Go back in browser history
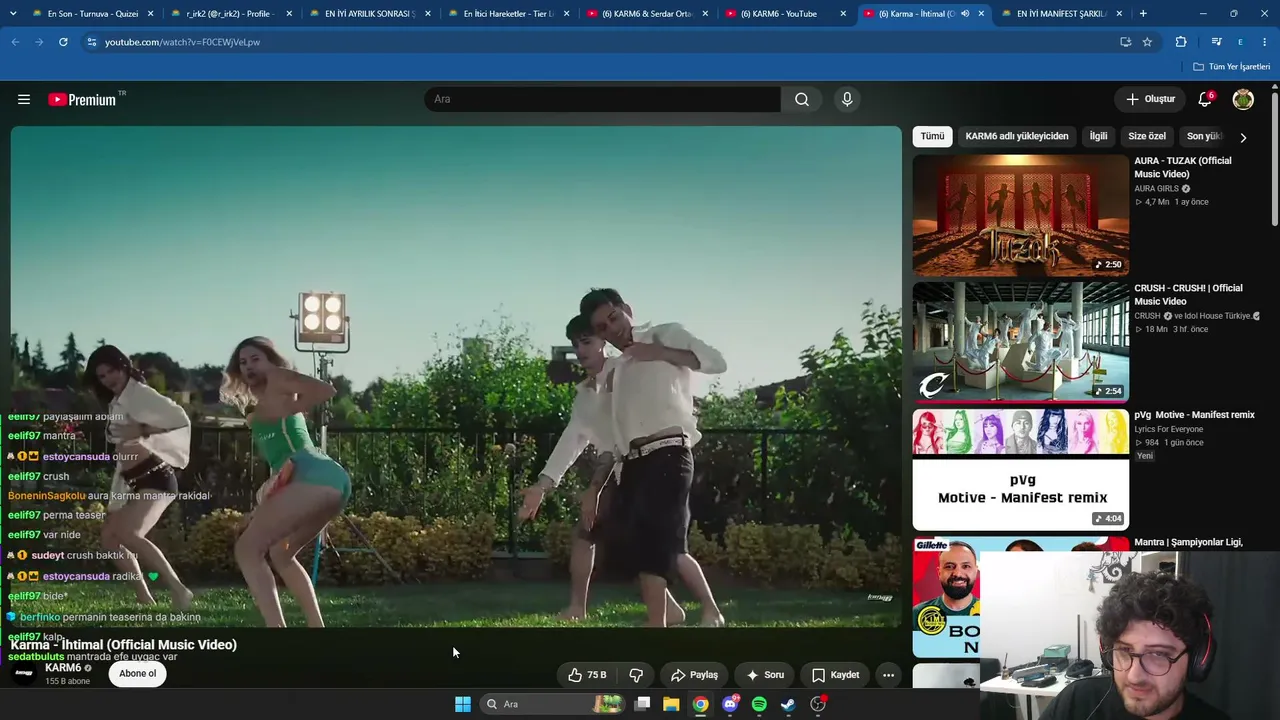The width and height of the screenshot is (1280, 720). (x=15, y=42)
